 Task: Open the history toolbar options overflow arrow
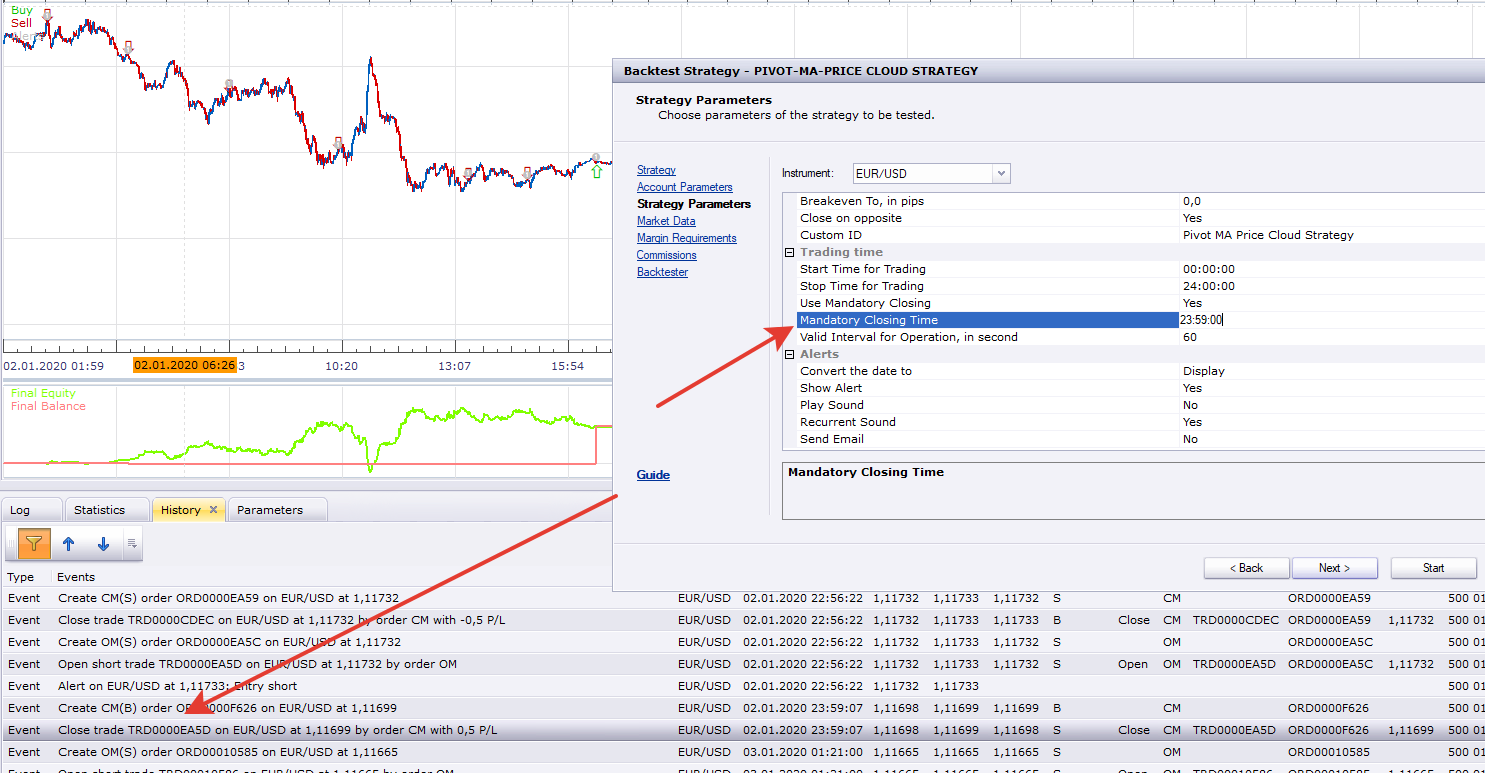(132, 544)
